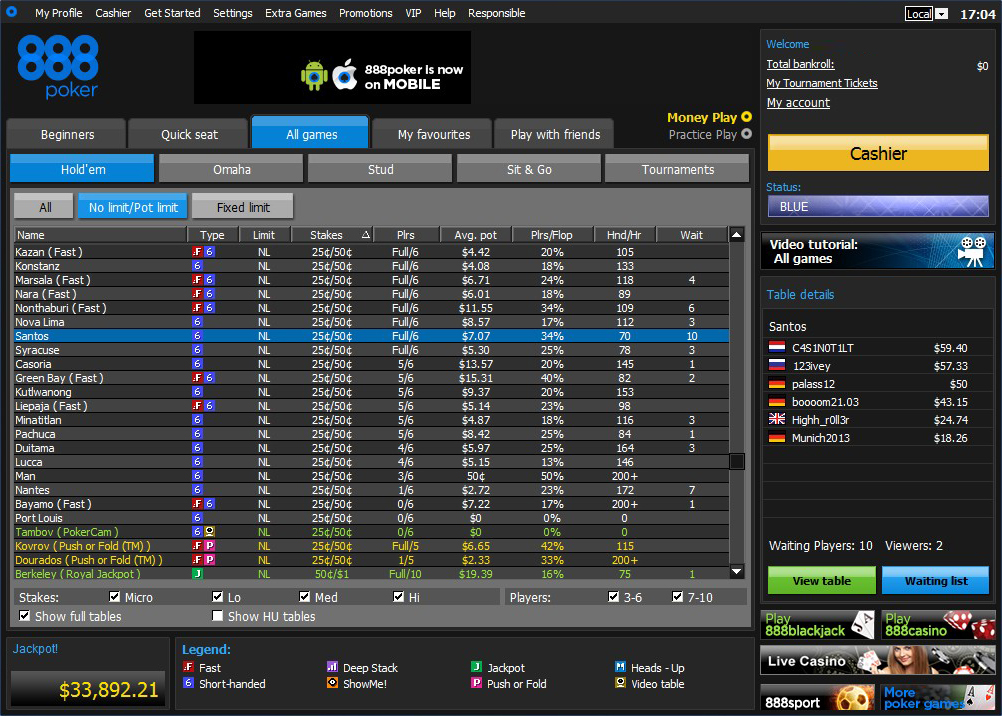The width and height of the screenshot is (1002, 716).
Task: Click the UK flag beside Highh_r0ll3r
Action: (777, 419)
